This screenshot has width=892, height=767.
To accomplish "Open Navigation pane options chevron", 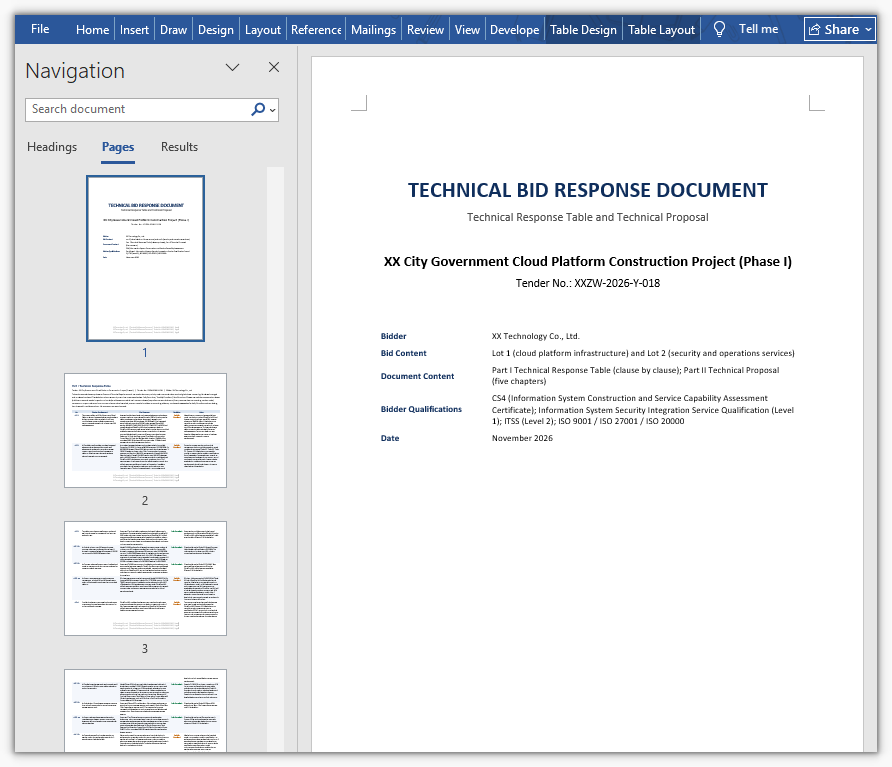I will [232, 67].
